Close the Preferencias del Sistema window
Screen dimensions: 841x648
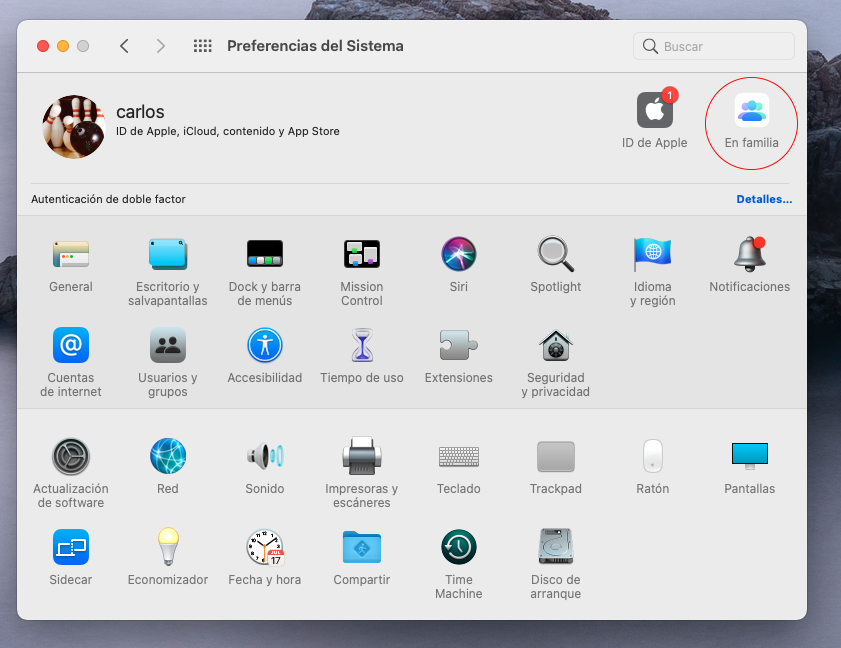point(43,46)
